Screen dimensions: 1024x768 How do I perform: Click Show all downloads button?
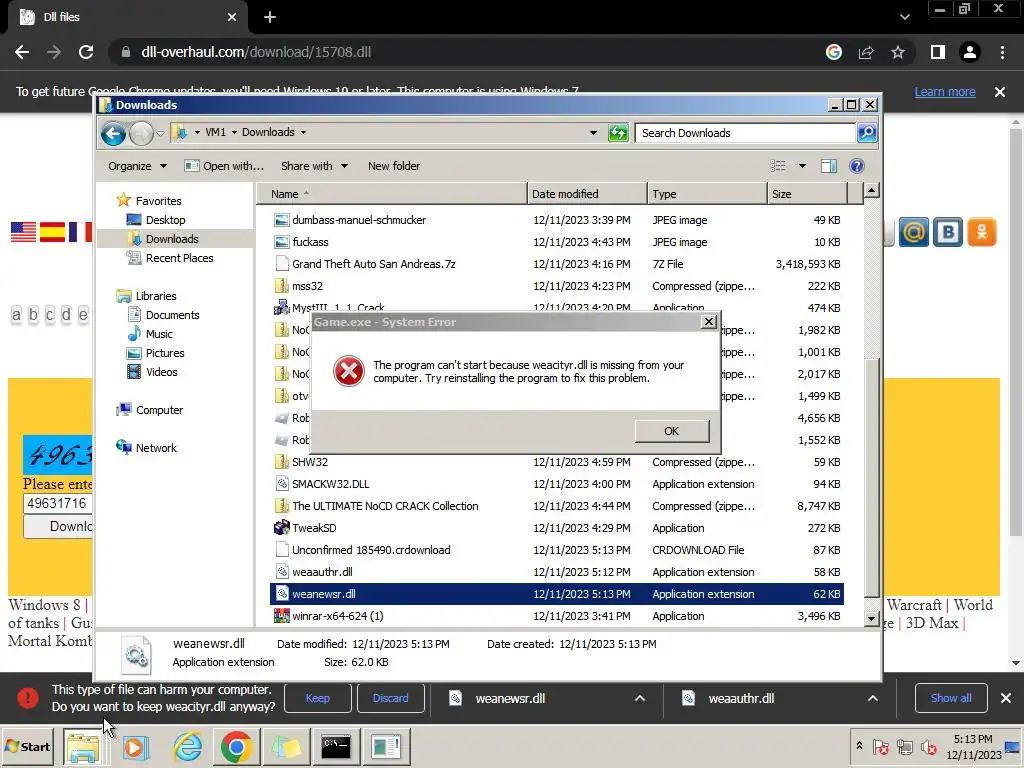coord(951,698)
